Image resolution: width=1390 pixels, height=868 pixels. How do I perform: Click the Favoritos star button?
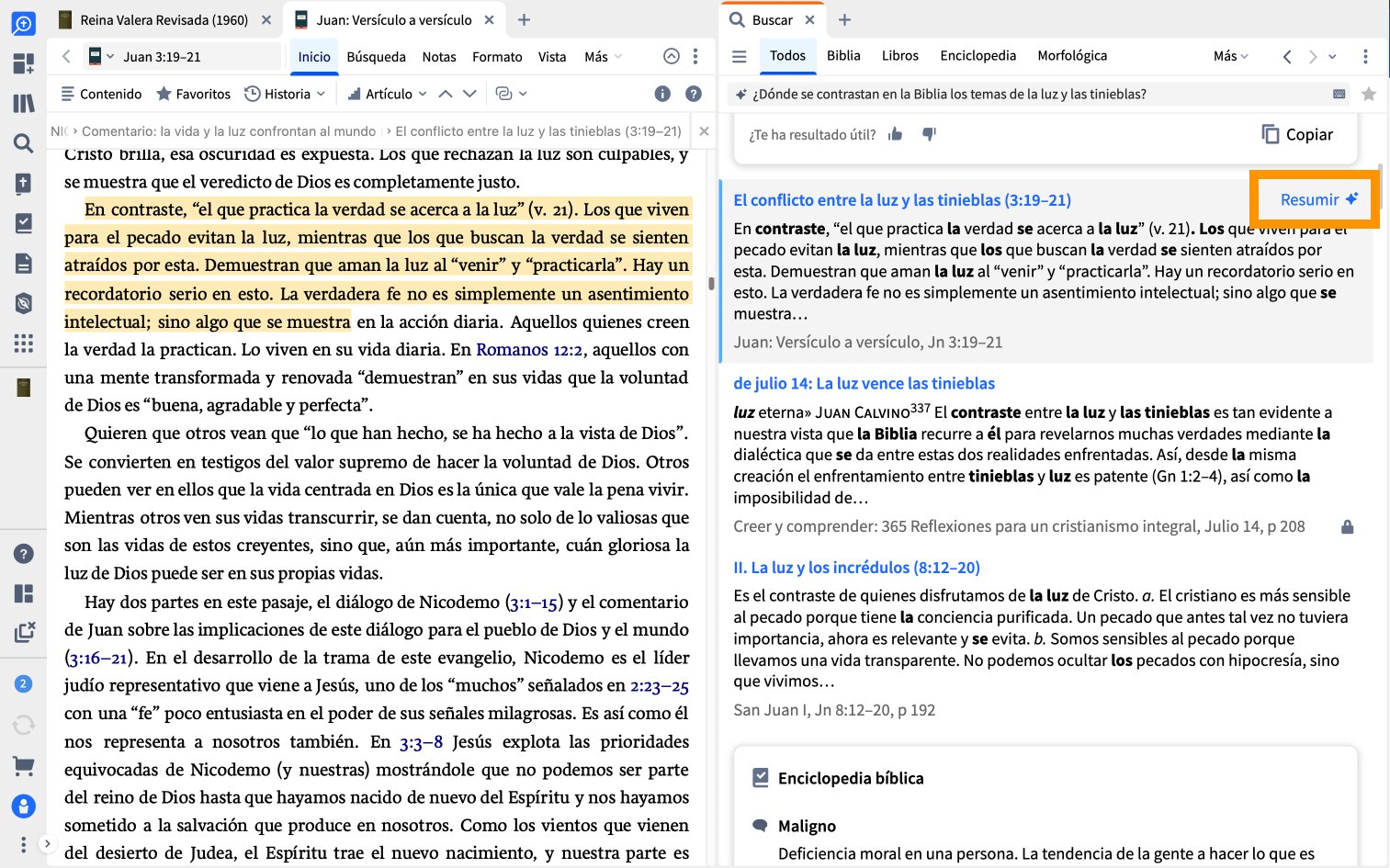193,94
